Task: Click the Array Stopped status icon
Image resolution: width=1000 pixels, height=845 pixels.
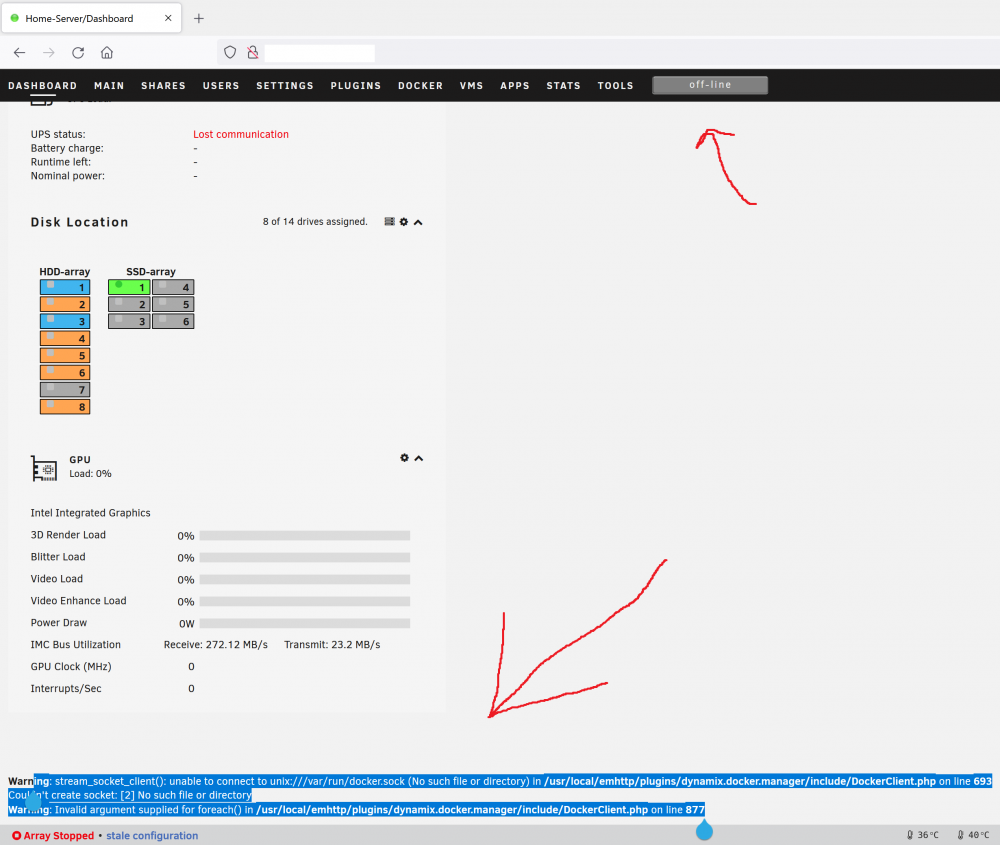Action: [x=17, y=835]
